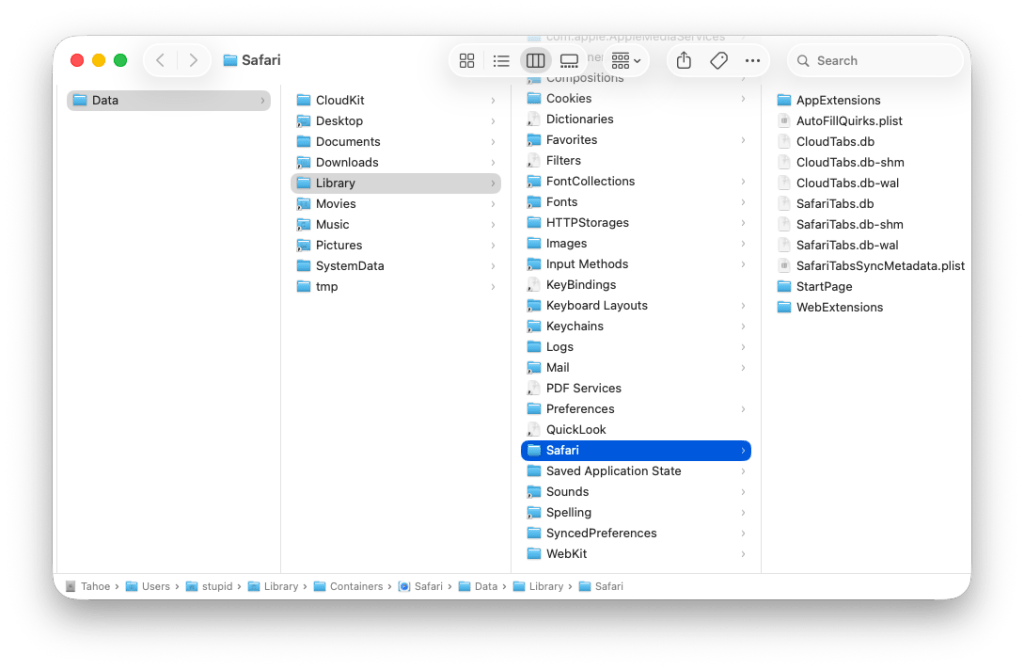Go back with the left arrow button
Viewport: 1024px width, 669px height.
pyautogui.click(x=160, y=61)
